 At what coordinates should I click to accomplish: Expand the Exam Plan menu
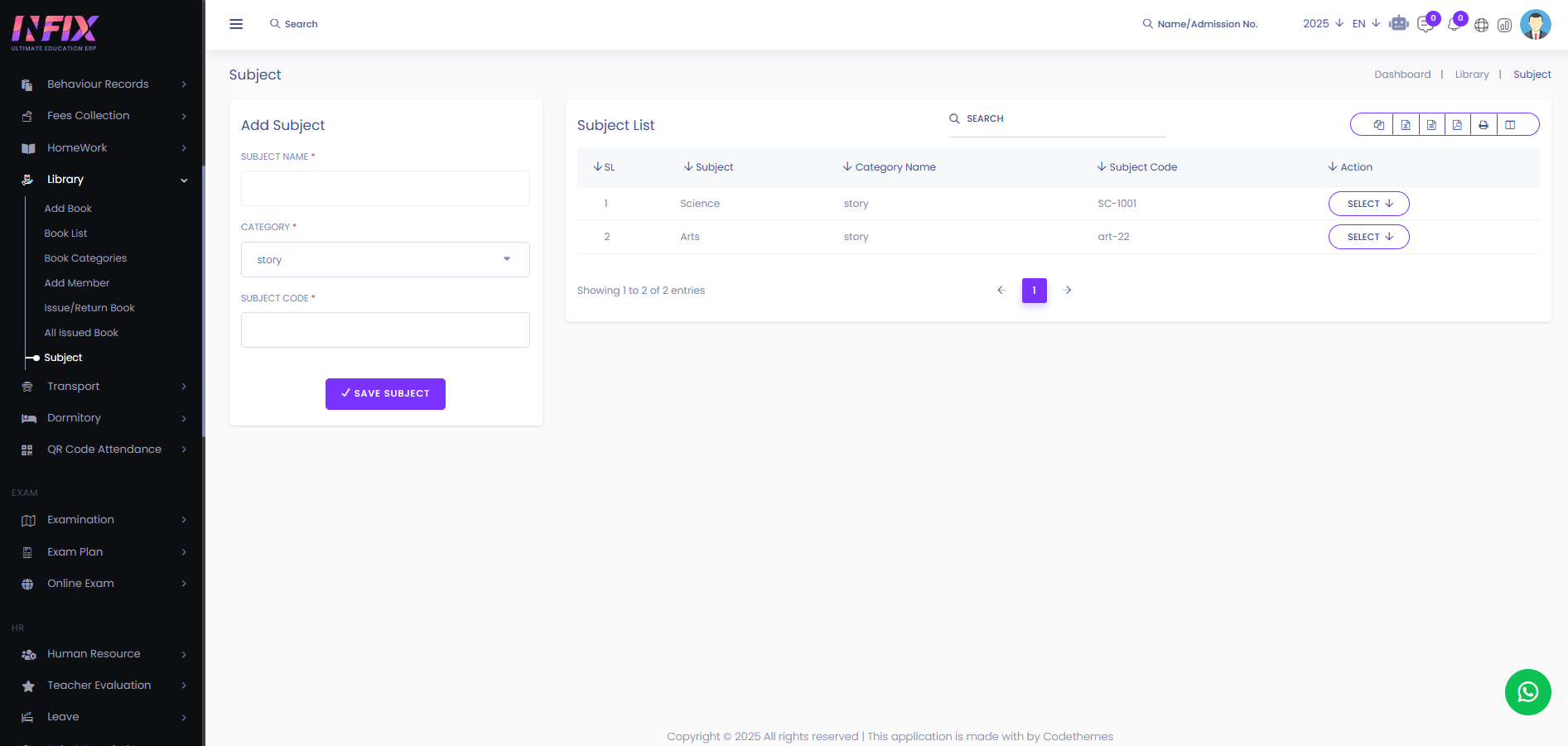(x=104, y=552)
